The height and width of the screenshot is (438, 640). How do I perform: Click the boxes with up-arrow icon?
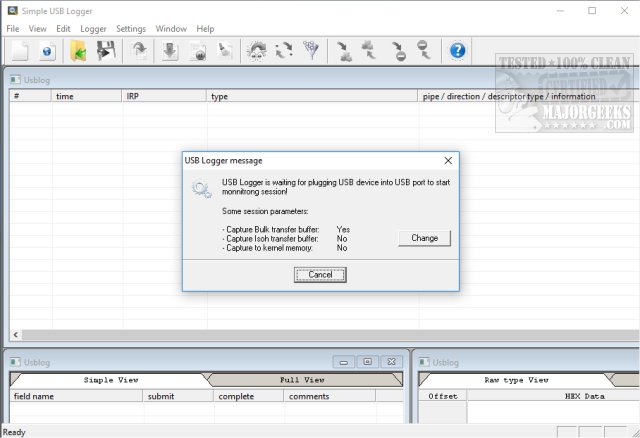369,50
